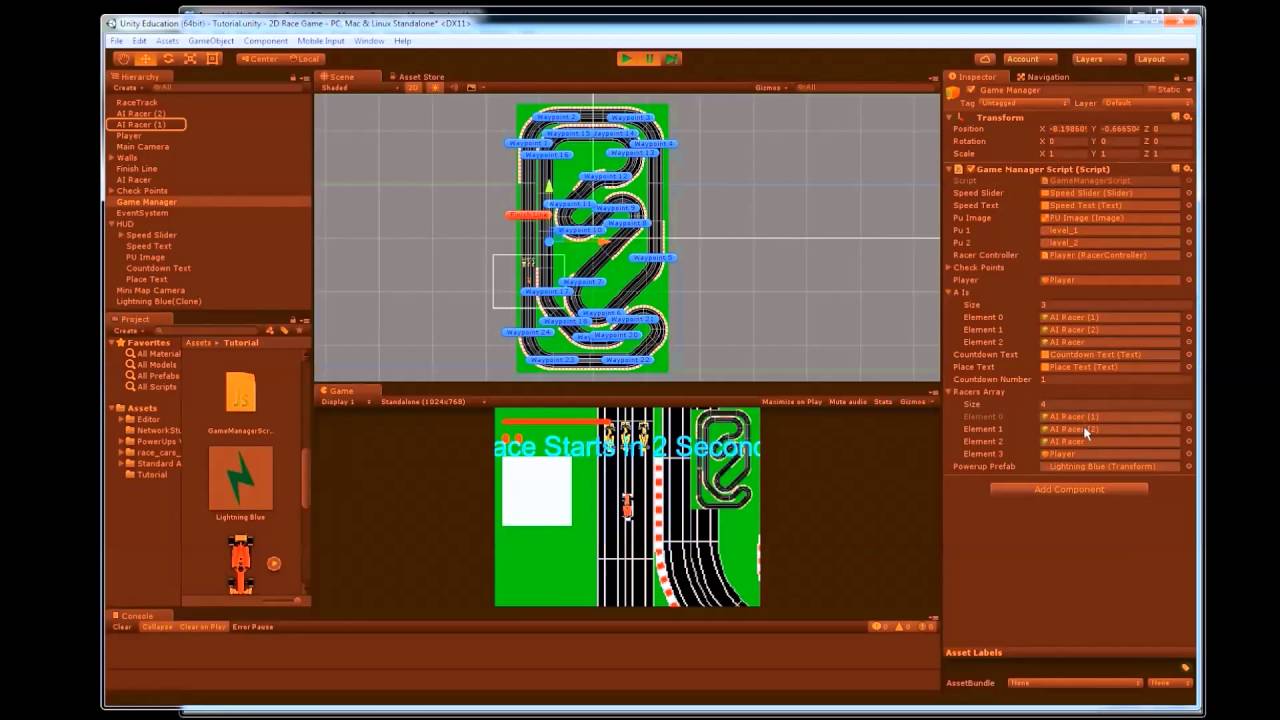The width and height of the screenshot is (1280, 720).
Task: Select Lightning Blue asset thumbnail
Action: (x=240, y=478)
